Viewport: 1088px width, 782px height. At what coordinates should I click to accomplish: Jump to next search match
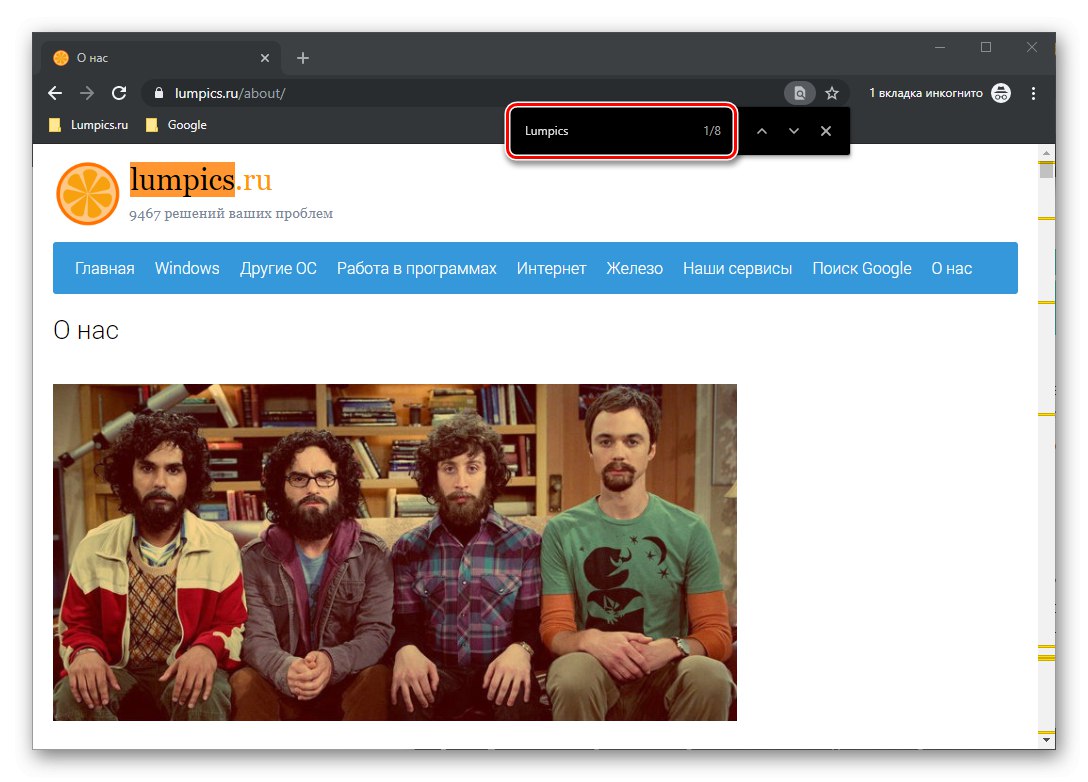point(794,131)
